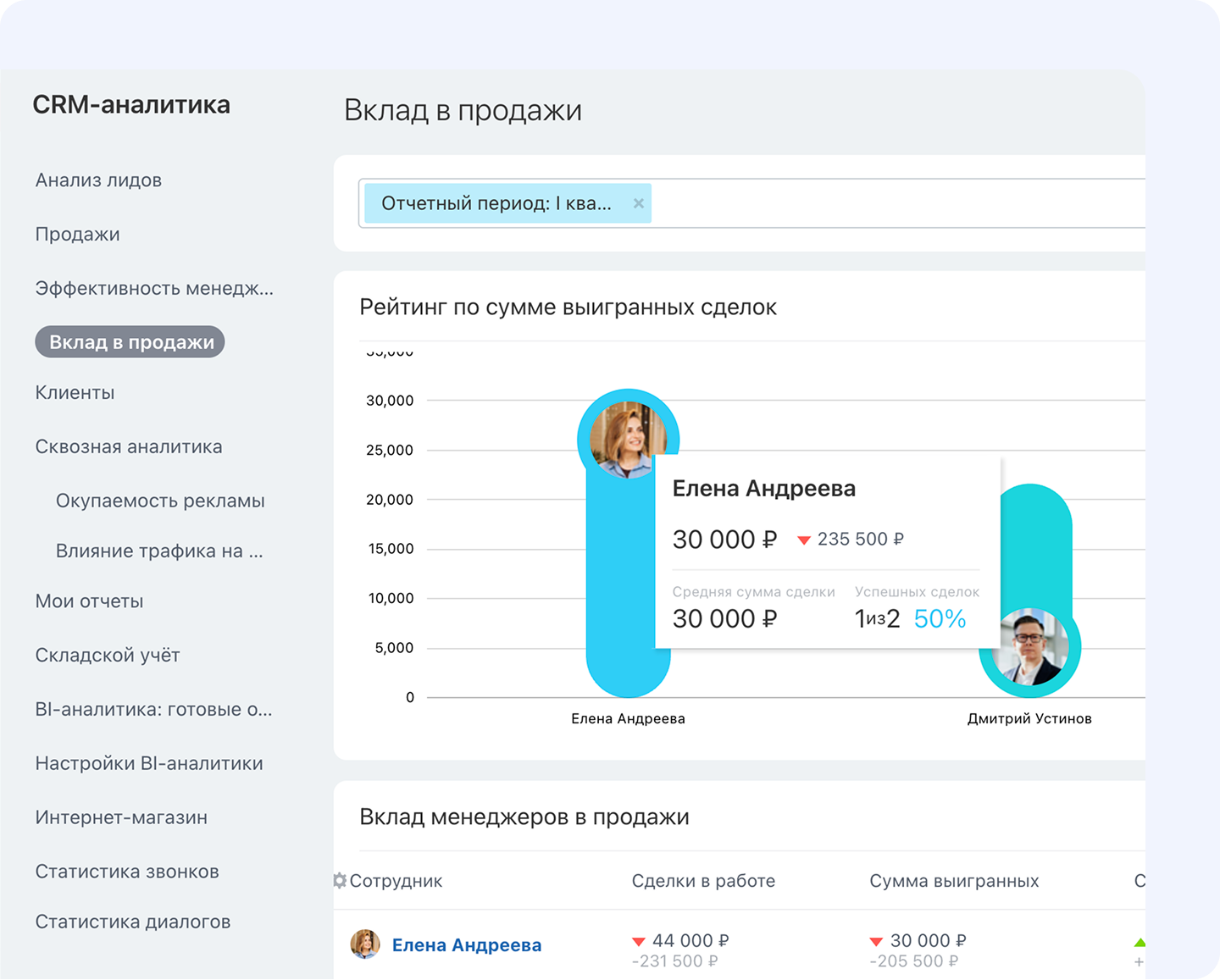Select 'Влияние трафика на ...' report
This screenshot has width=1220, height=980.
[158, 551]
